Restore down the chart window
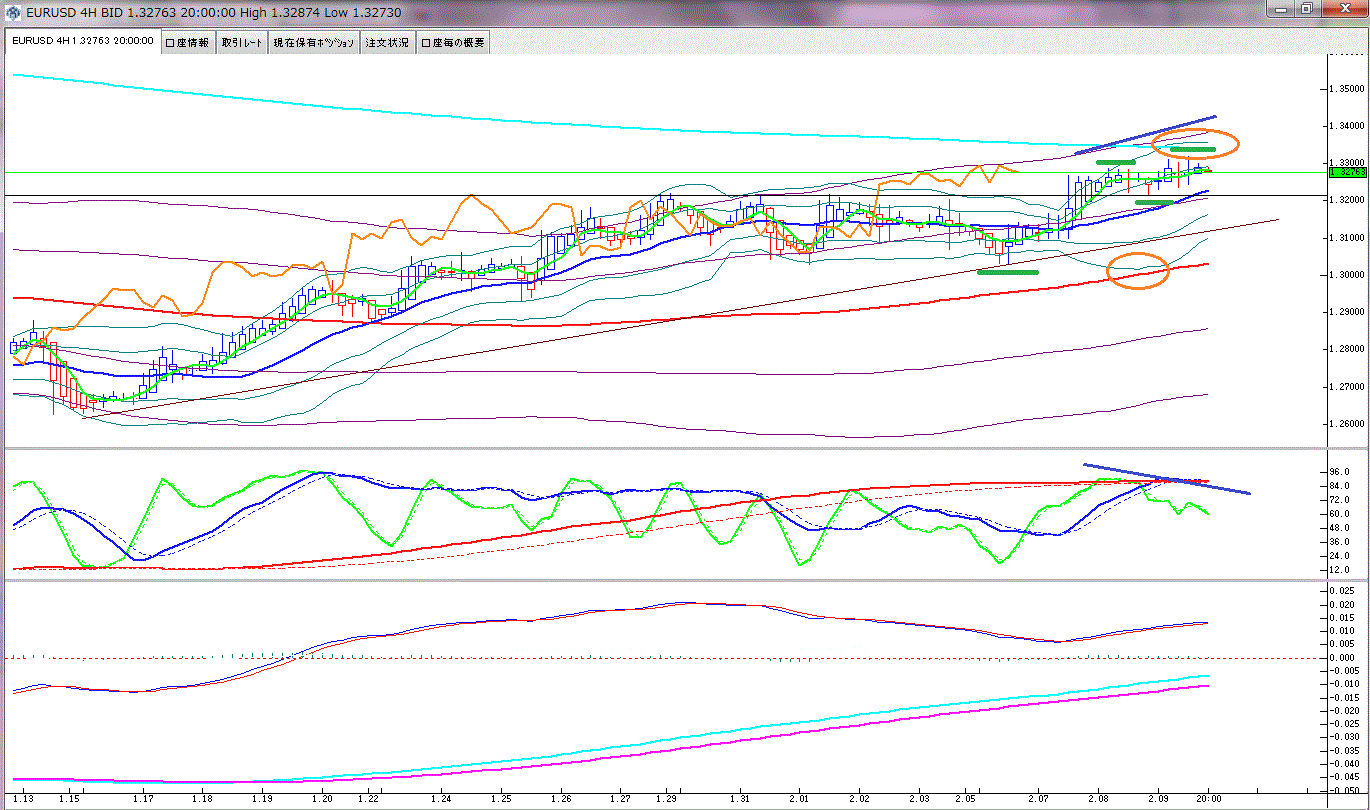Image resolution: width=1370 pixels, height=810 pixels. (1307, 9)
